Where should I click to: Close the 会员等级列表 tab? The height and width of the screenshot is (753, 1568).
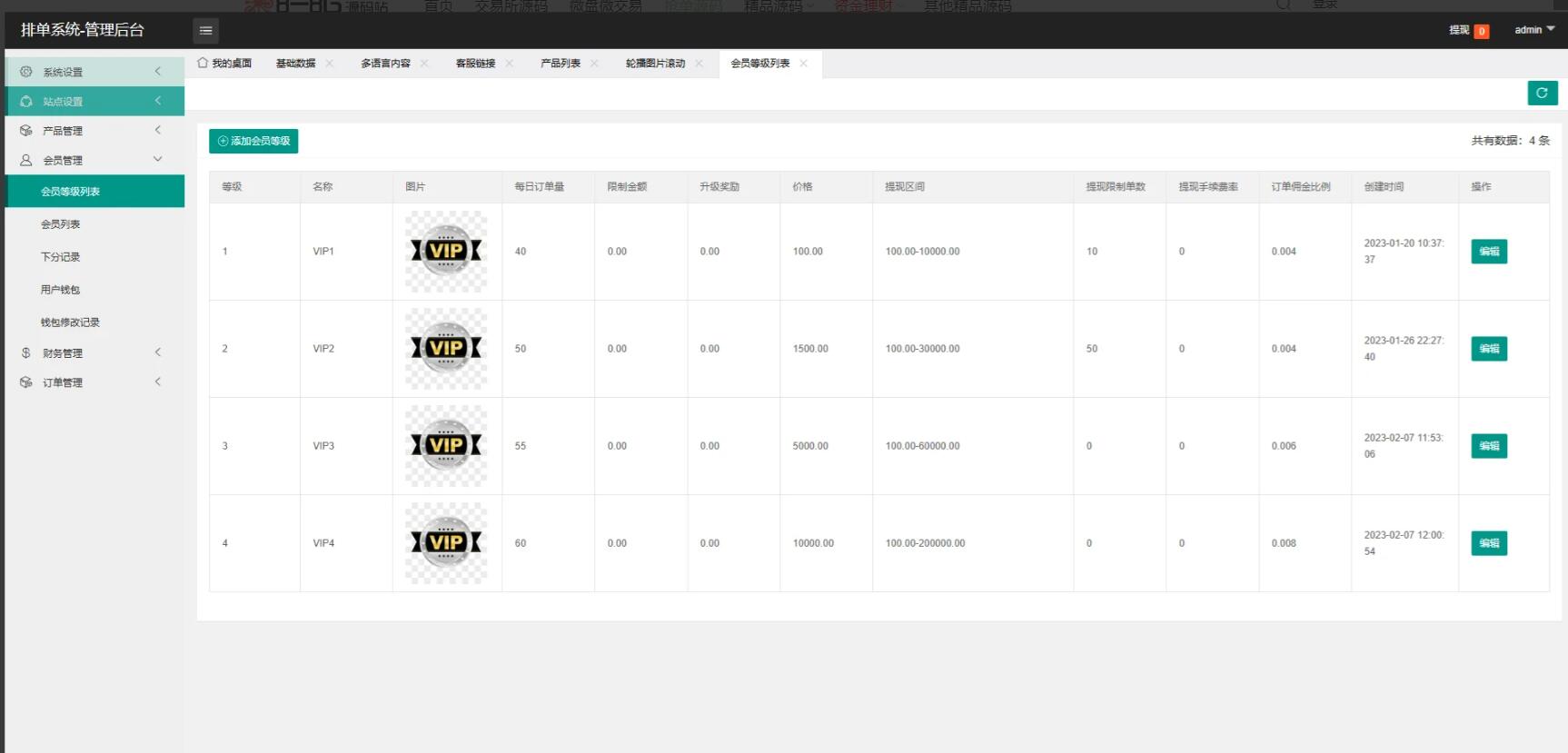pyautogui.click(x=803, y=64)
